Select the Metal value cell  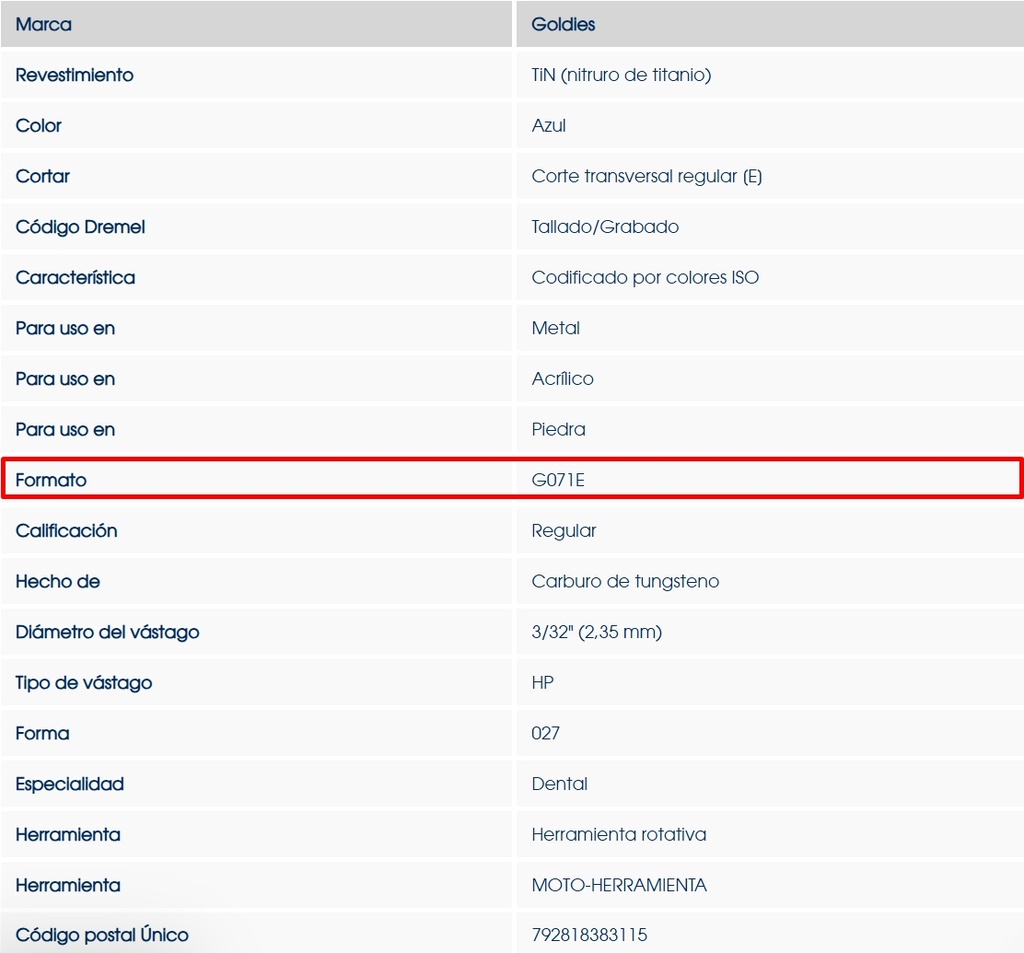pyautogui.click(x=556, y=328)
